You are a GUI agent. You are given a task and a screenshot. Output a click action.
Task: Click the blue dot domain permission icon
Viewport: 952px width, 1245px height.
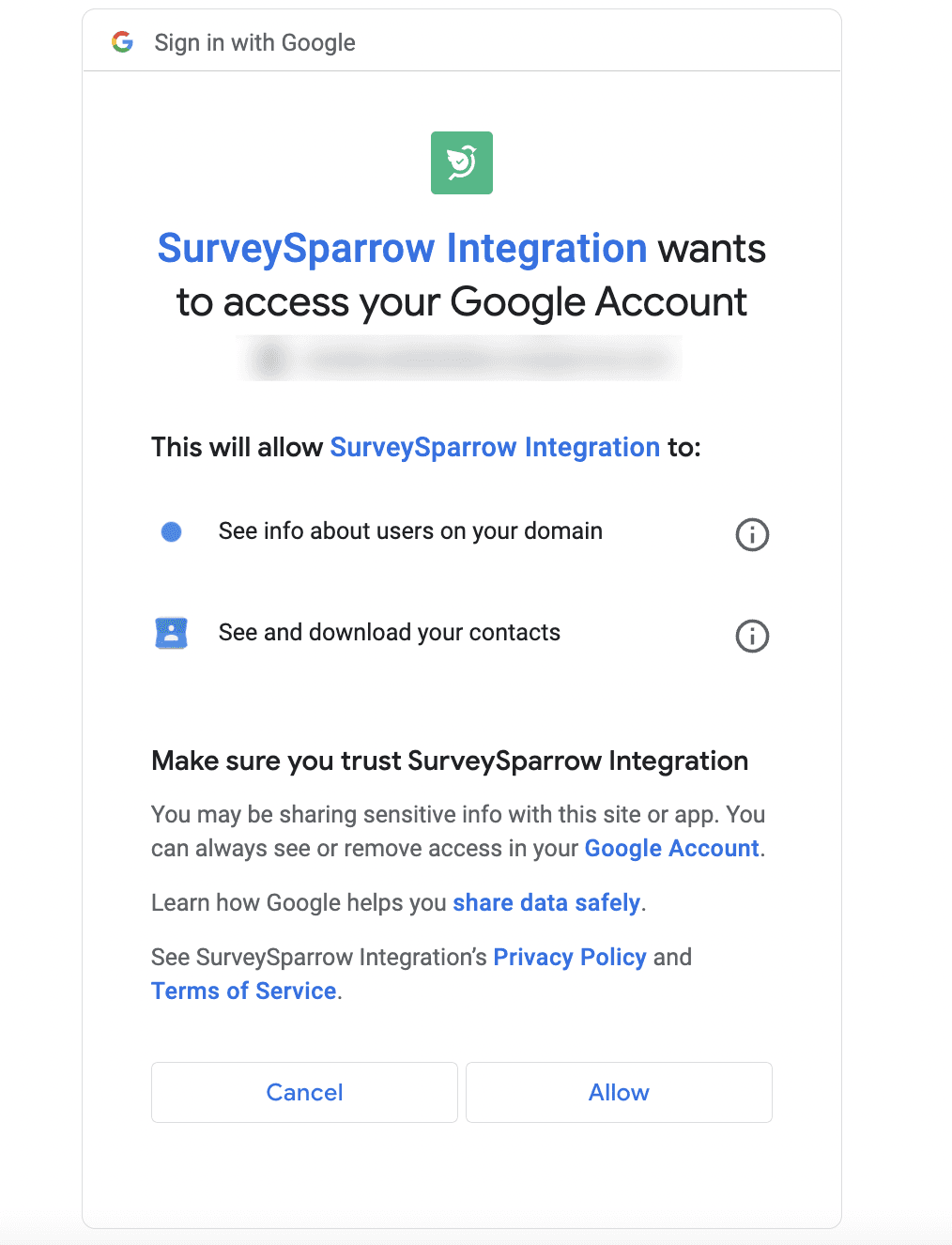171,531
